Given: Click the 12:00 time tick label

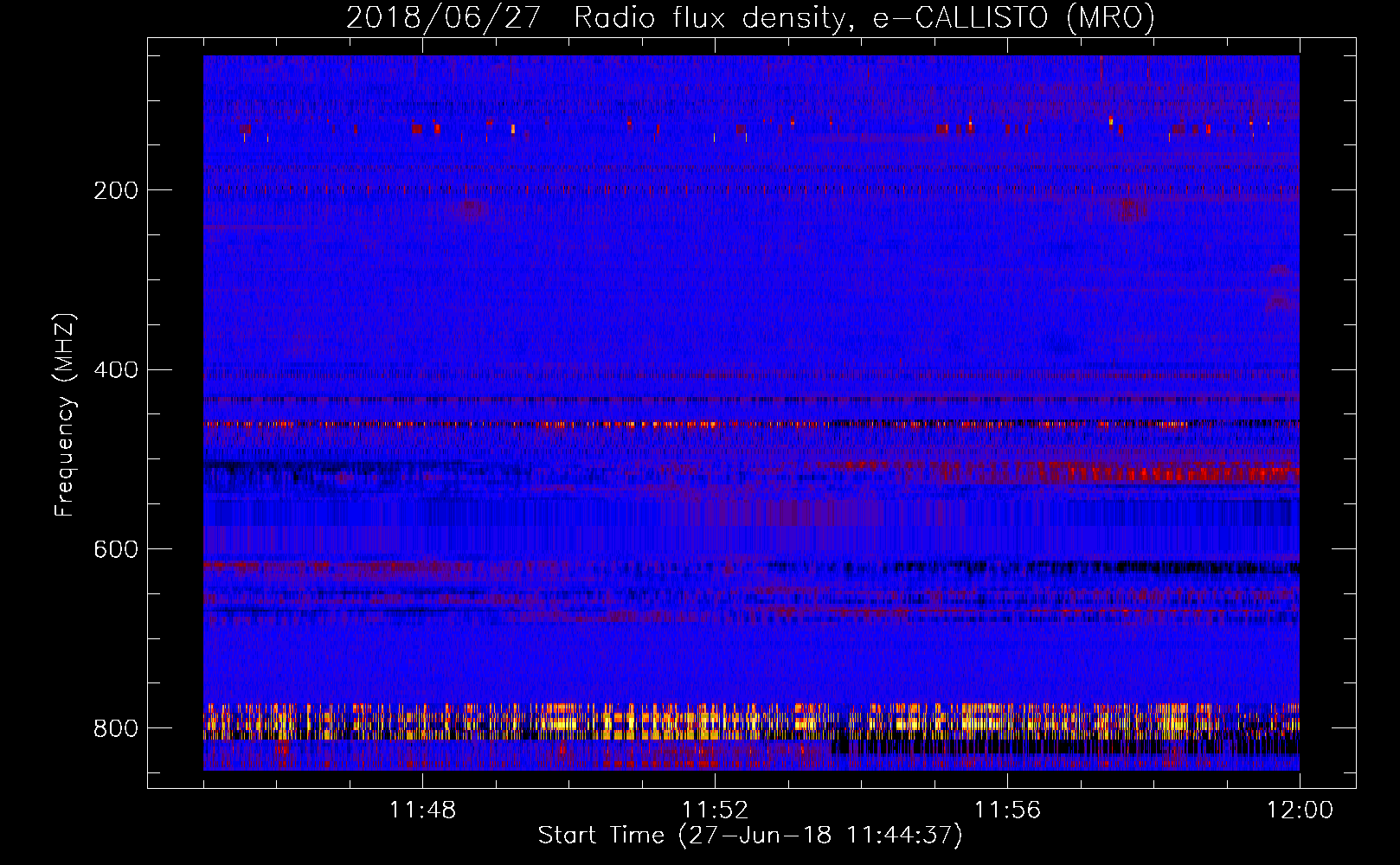Looking at the screenshot, I should click(x=1300, y=811).
